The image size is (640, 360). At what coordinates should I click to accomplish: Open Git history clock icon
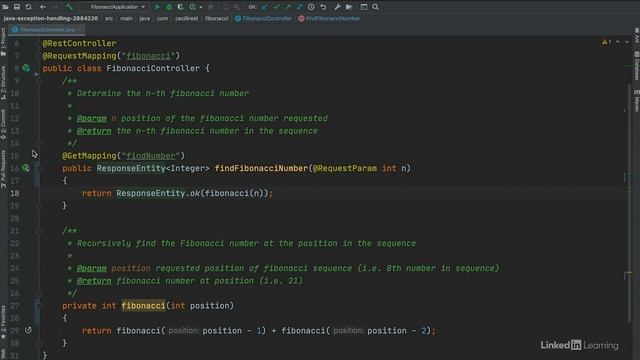click(311, 7)
